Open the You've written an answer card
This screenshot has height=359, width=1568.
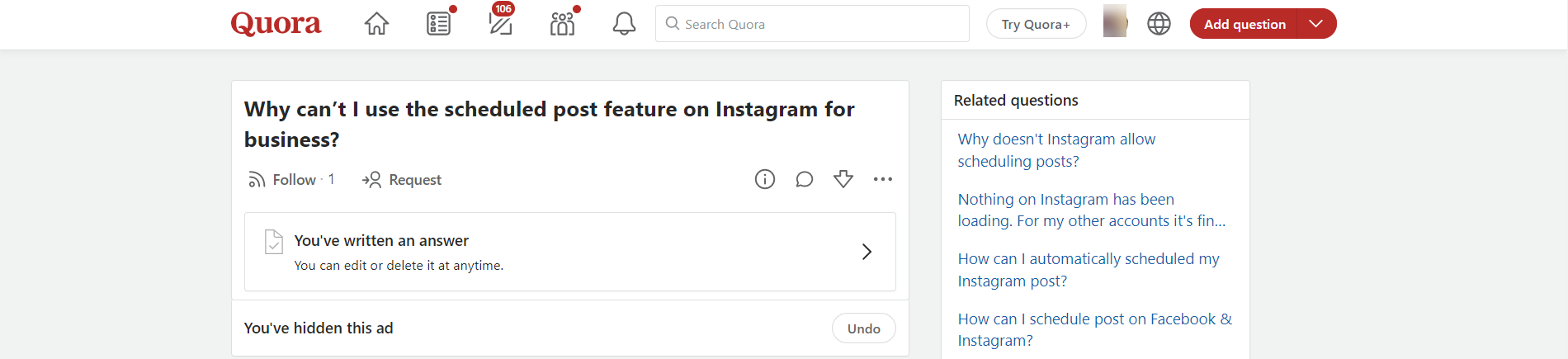point(570,252)
